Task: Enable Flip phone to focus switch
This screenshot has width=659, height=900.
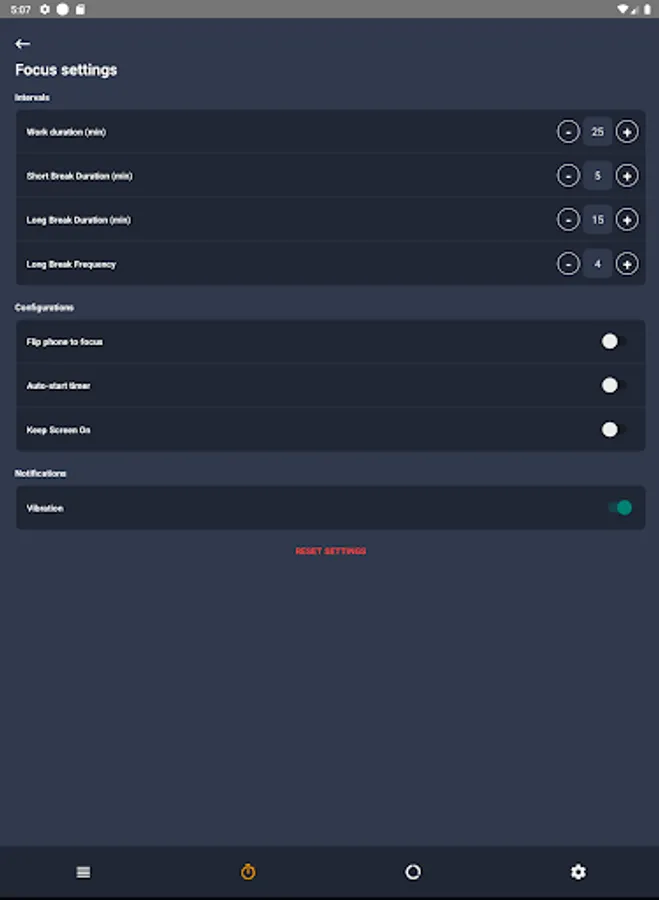Action: coord(614,342)
